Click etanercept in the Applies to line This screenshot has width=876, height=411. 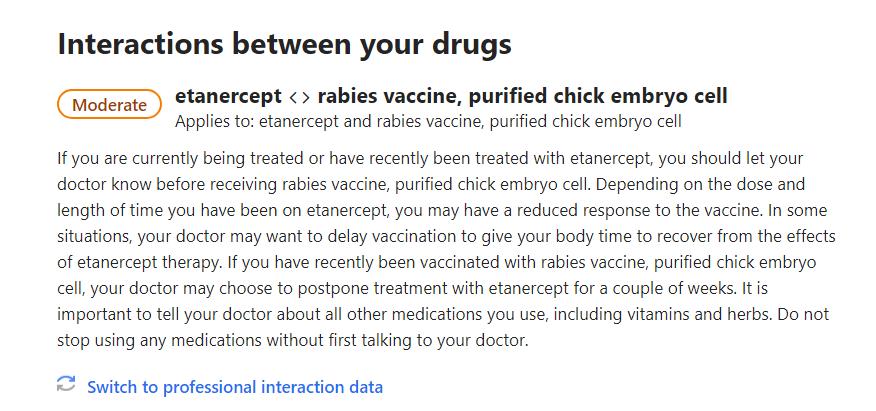pos(300,121)
